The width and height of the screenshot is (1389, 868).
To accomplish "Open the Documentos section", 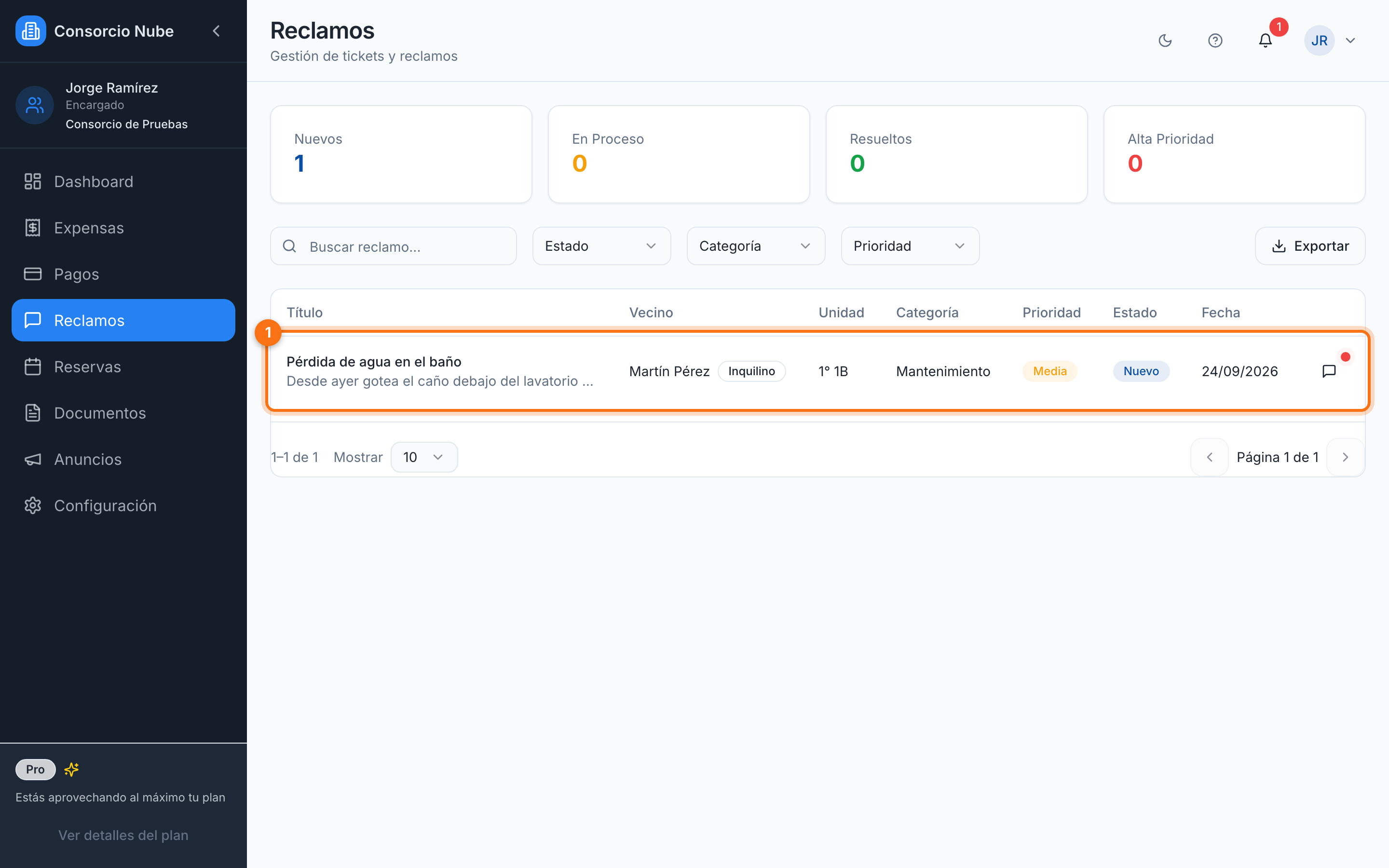I will (123, 413).
